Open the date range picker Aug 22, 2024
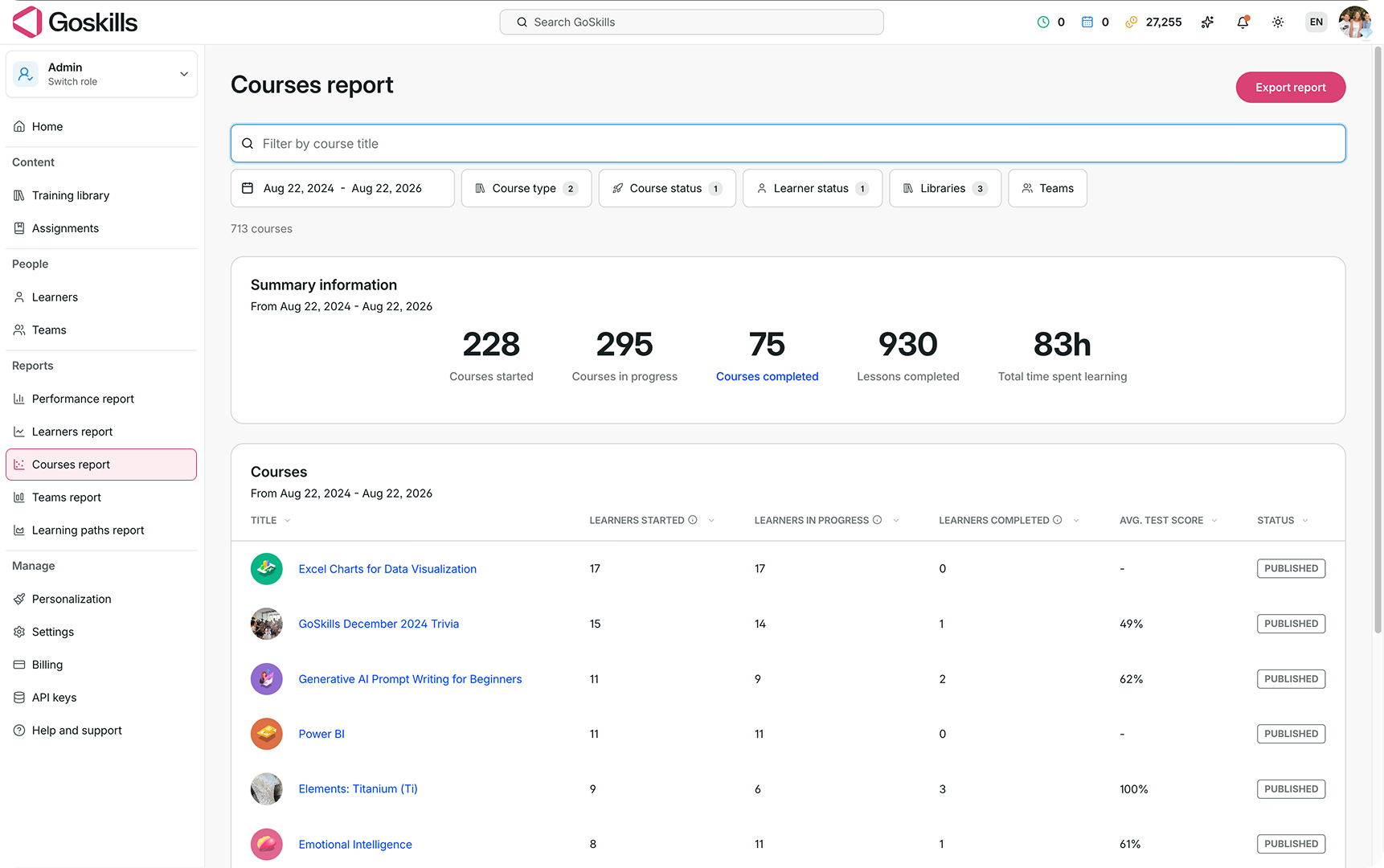Image resolution: width=1384 pixels, height=868 pixels. (342, 188)
